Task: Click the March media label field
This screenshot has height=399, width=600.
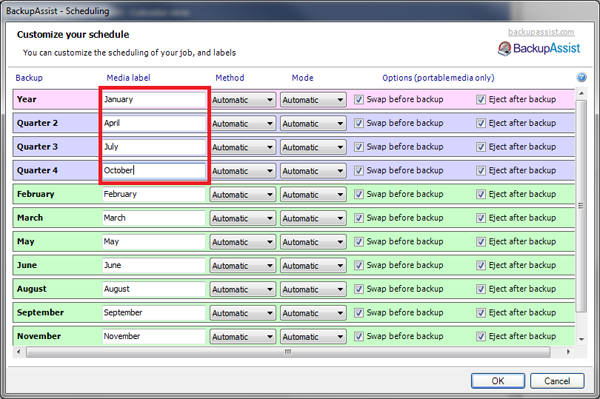Action: (x=154, y=218)
